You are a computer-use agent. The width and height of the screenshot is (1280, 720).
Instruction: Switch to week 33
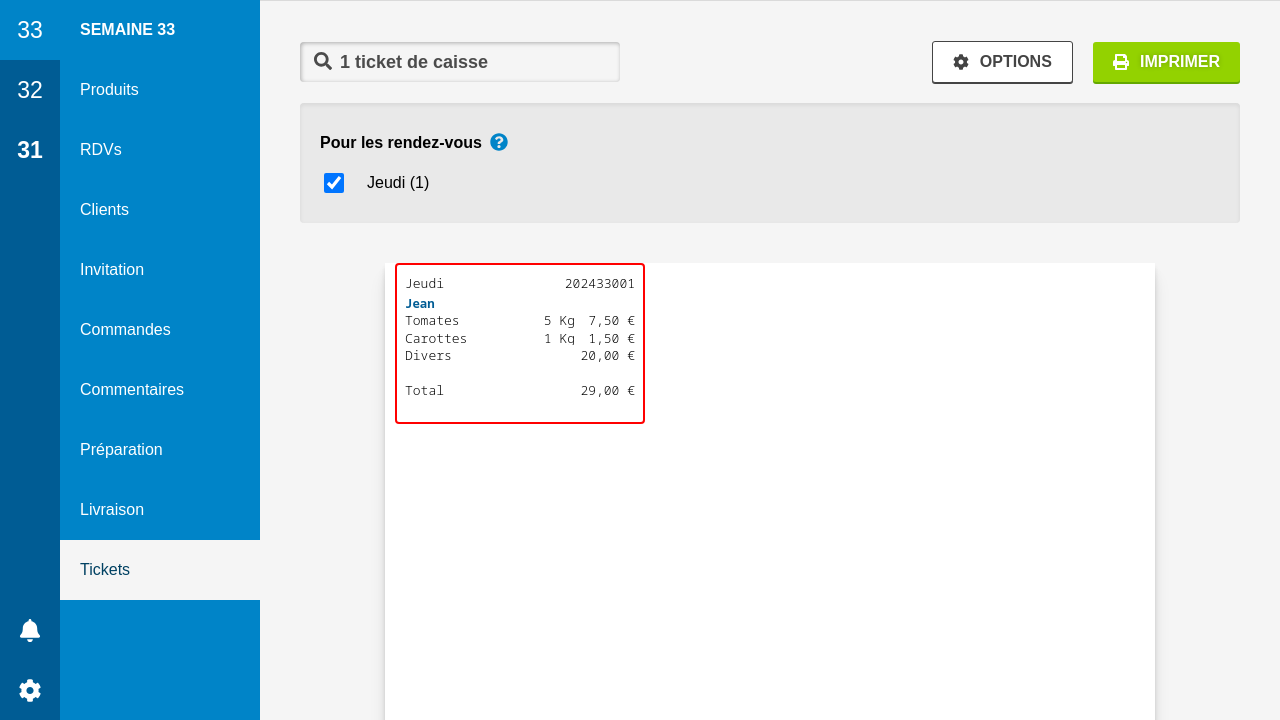click(x=30, y=30)
